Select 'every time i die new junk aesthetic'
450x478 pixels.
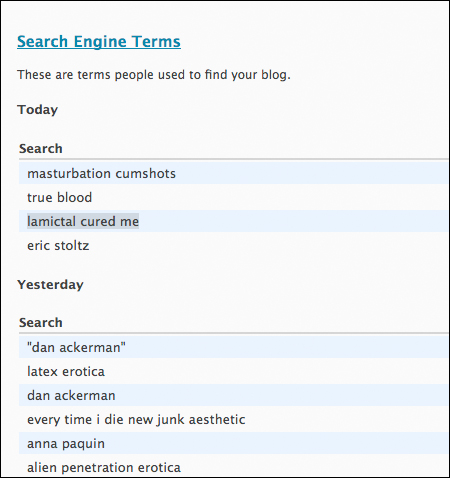(136, 420)
